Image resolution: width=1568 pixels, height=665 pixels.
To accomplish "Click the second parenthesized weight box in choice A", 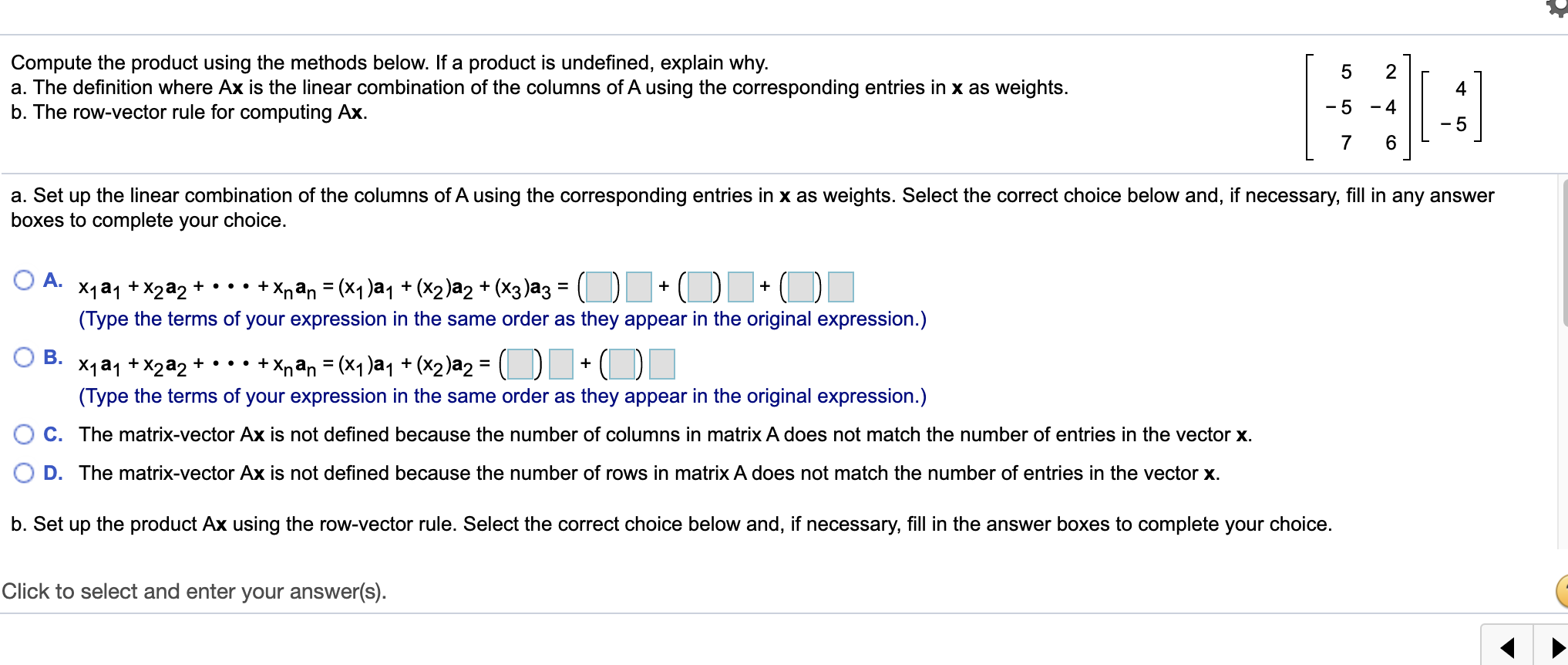I will tap(700, 287).
